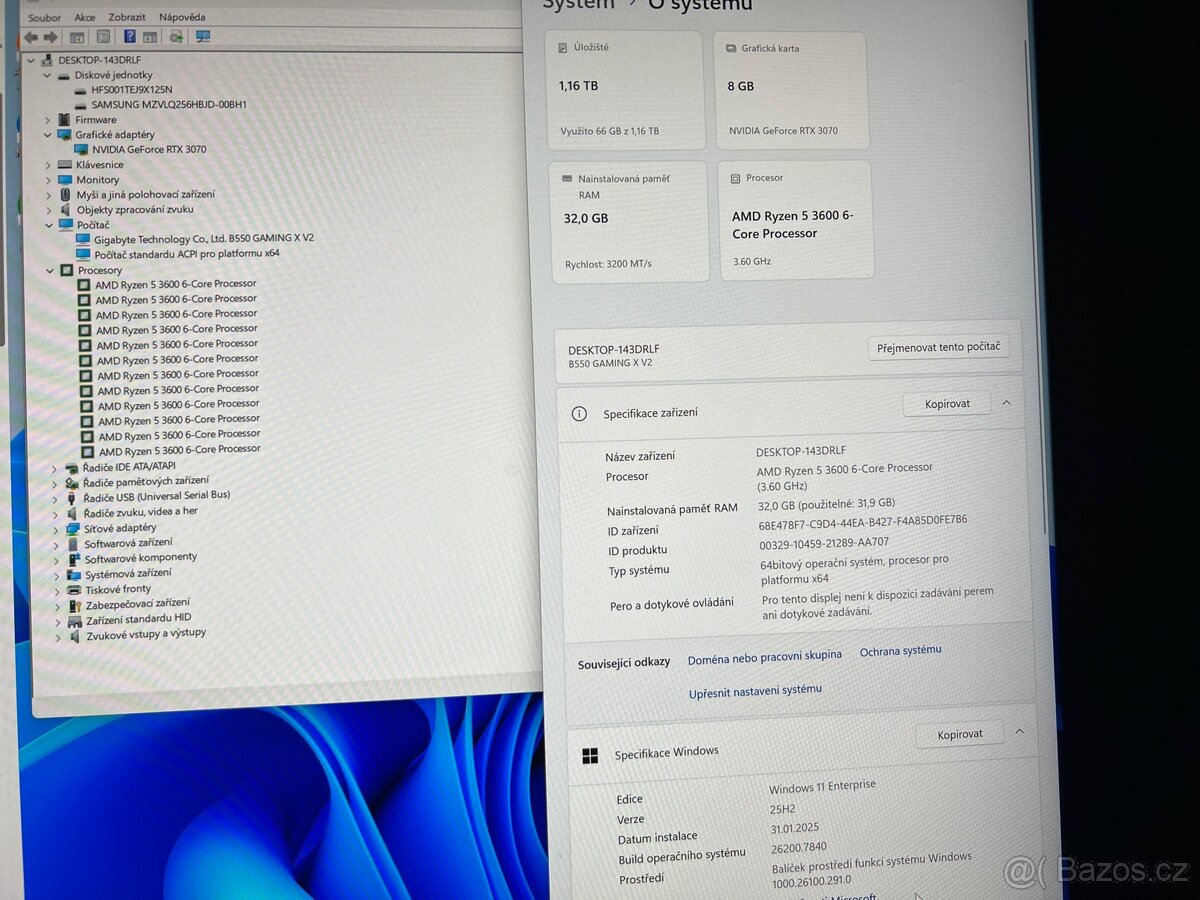Select Řadiče paměťových zařízení category
This screenshot has height=900, width=1200.
point(146,482)
